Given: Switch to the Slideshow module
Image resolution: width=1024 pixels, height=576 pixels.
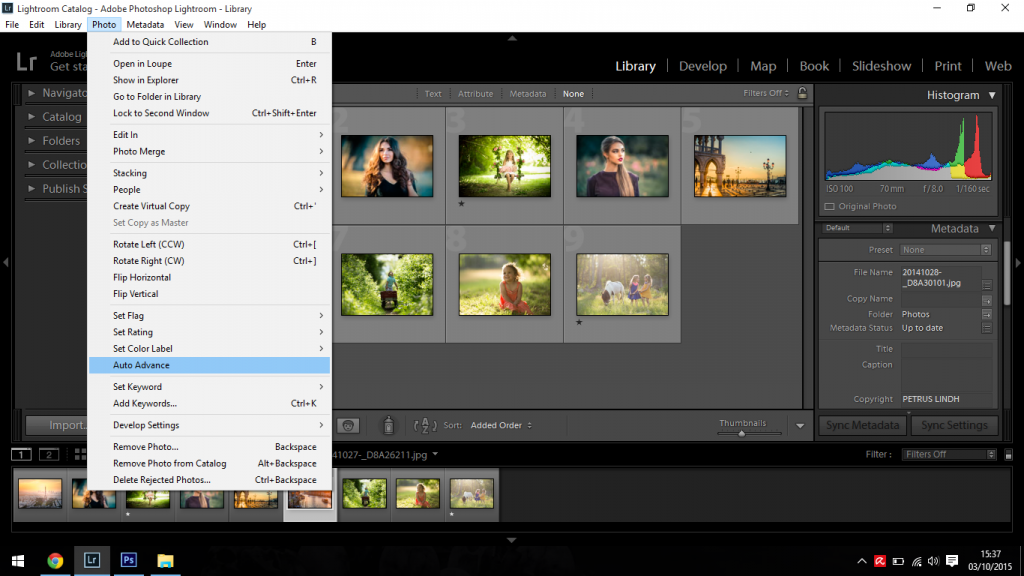Looking at the screenshot, I should coord(881,66).
